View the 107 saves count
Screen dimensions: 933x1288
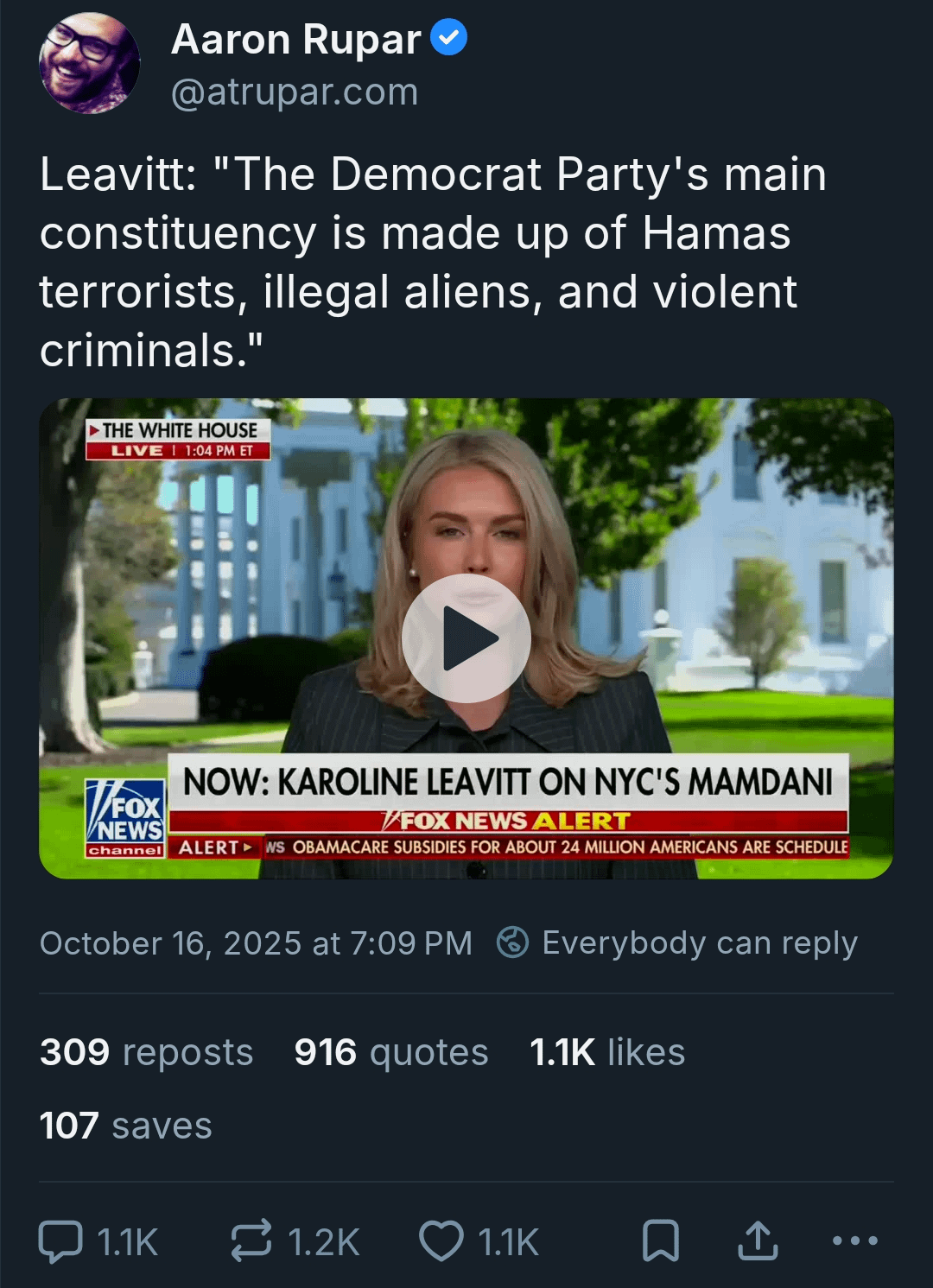pyautogui.click(x=126, y=1126)
